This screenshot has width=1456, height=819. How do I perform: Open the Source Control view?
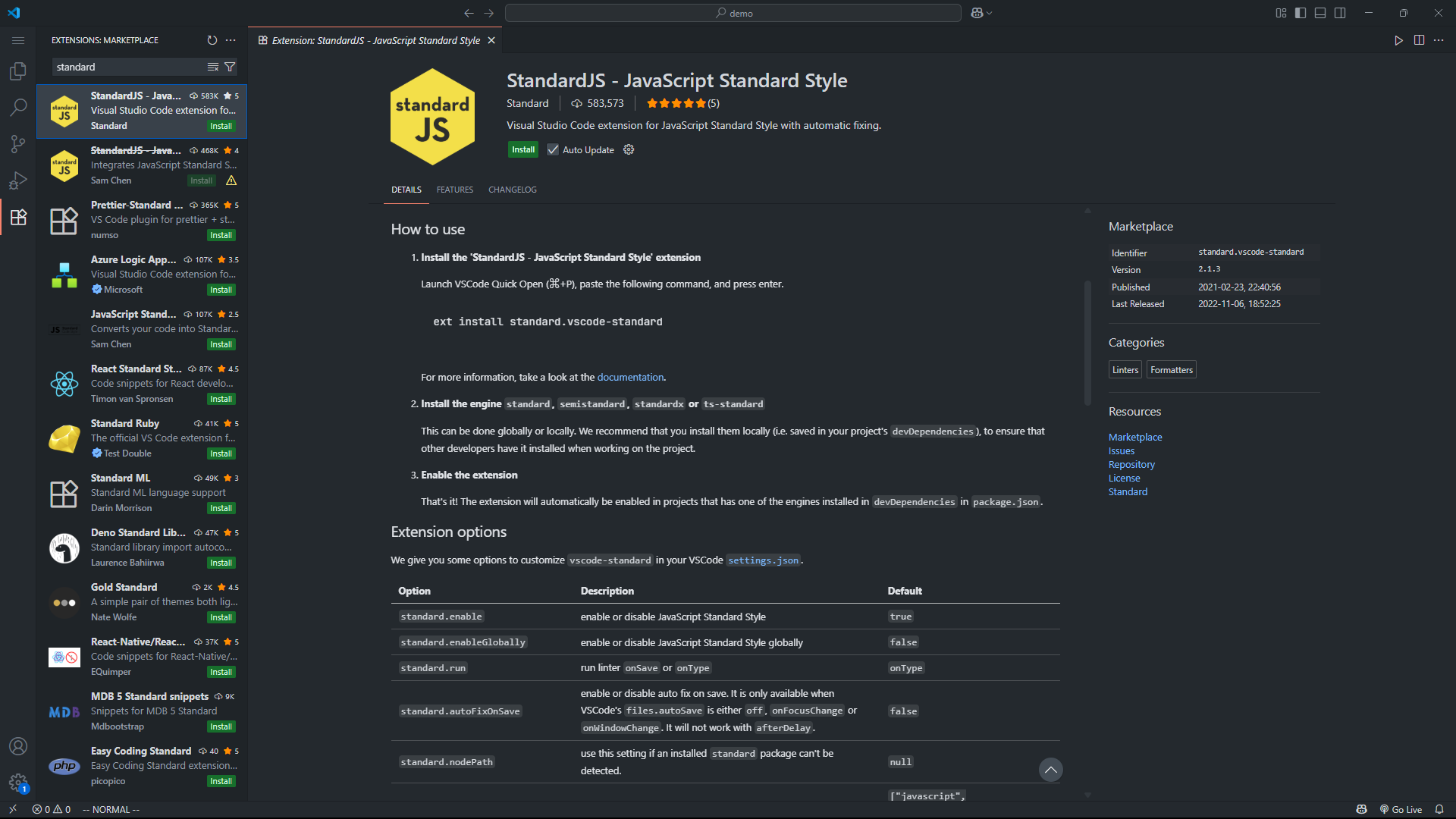18,144
